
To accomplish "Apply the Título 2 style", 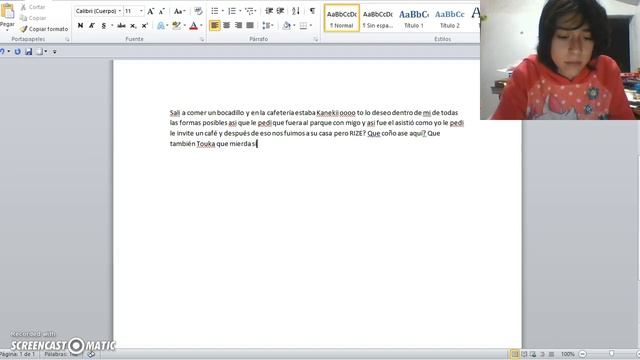I will [449, 18].
